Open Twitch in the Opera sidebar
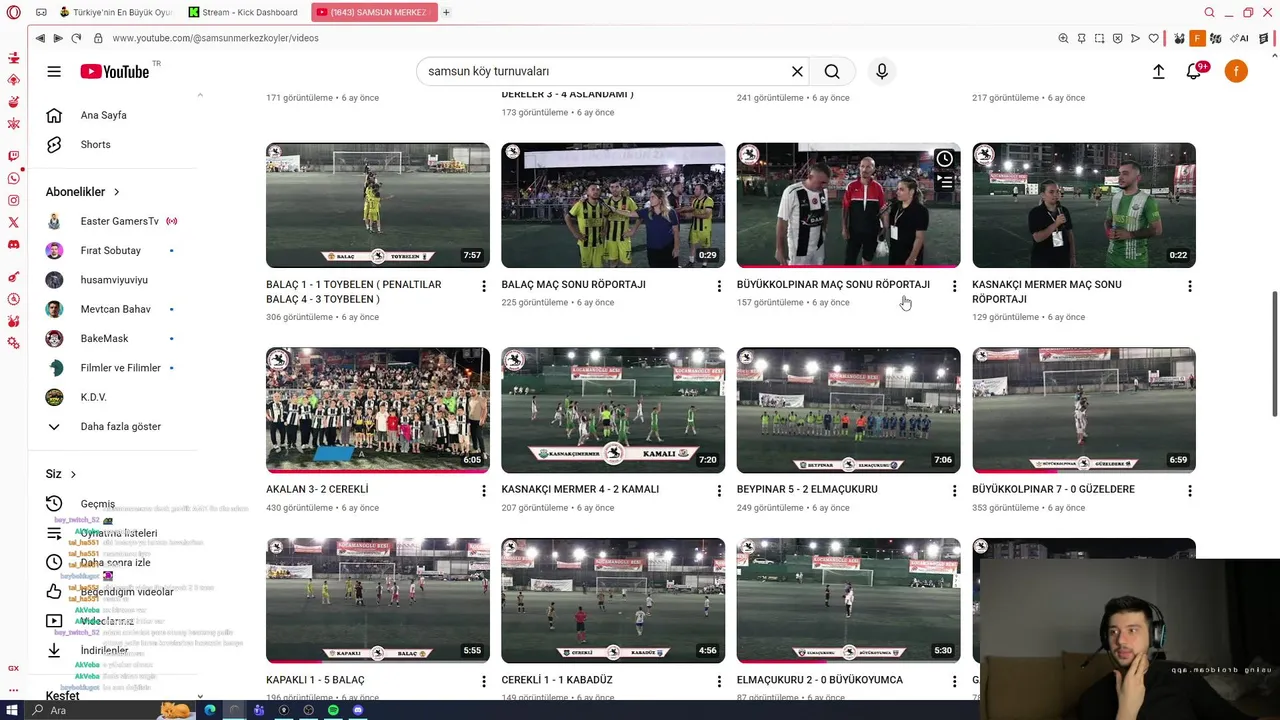Screen dimensions: 1280x720 [13, 156]
